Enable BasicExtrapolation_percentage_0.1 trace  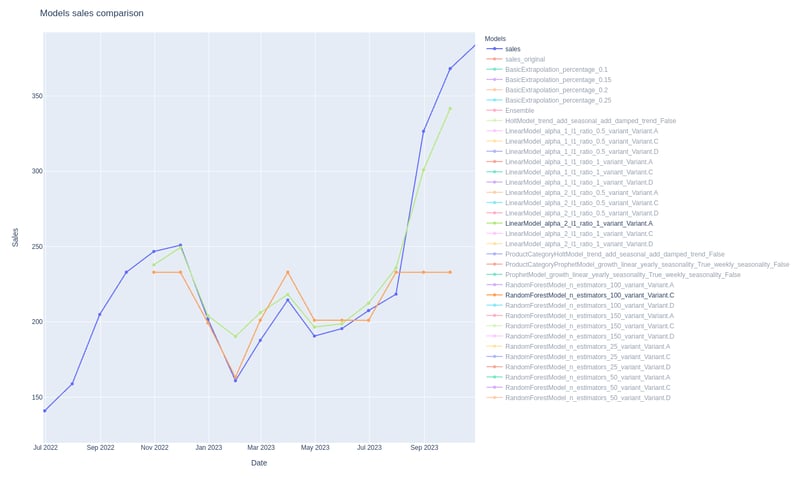555,69
